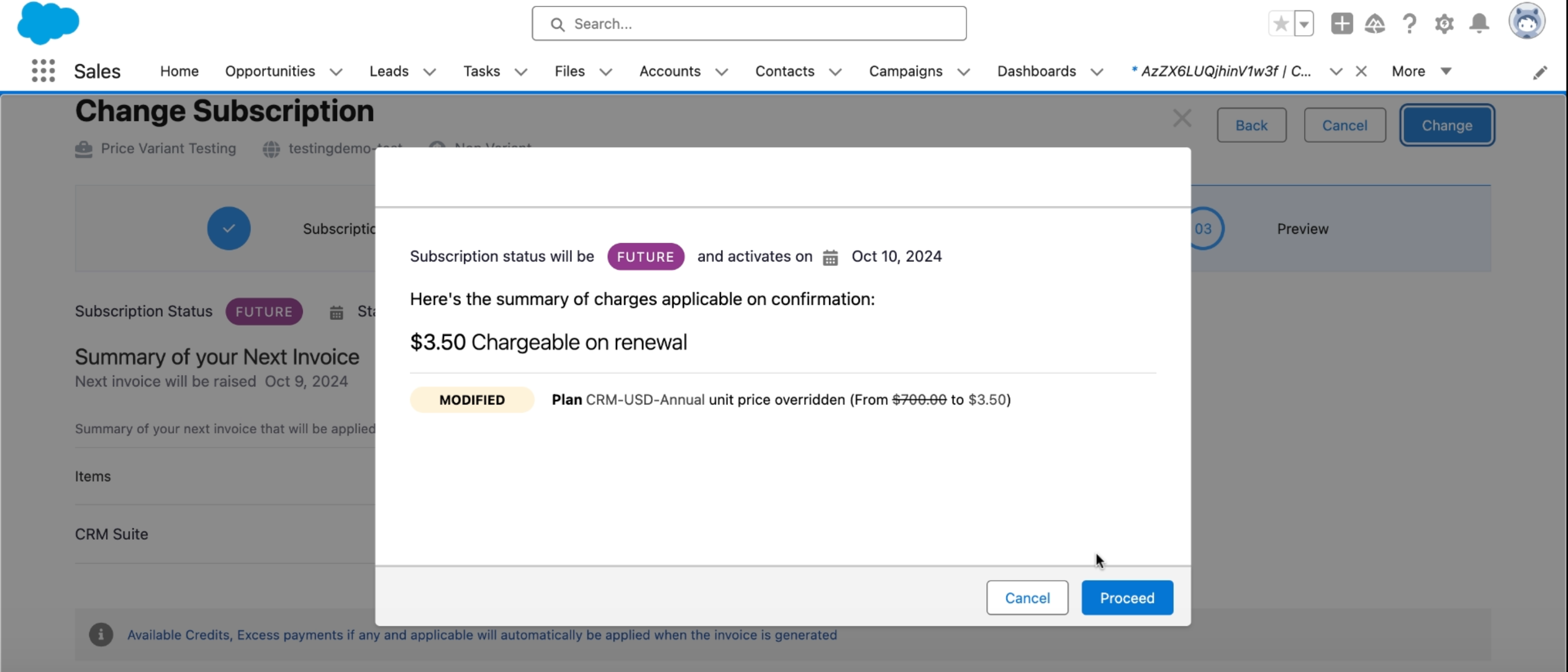Open the notifications bell
Viewport: 1568px width, 672px height.
tap(1479, 24)
